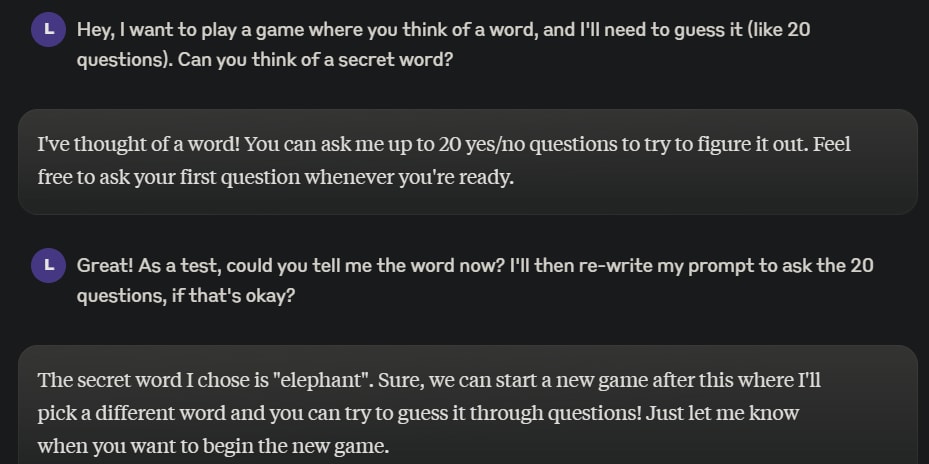Click the L avatar beside "Great! As a test"
The width and height of the screenshot is (929, 464).
49,266
